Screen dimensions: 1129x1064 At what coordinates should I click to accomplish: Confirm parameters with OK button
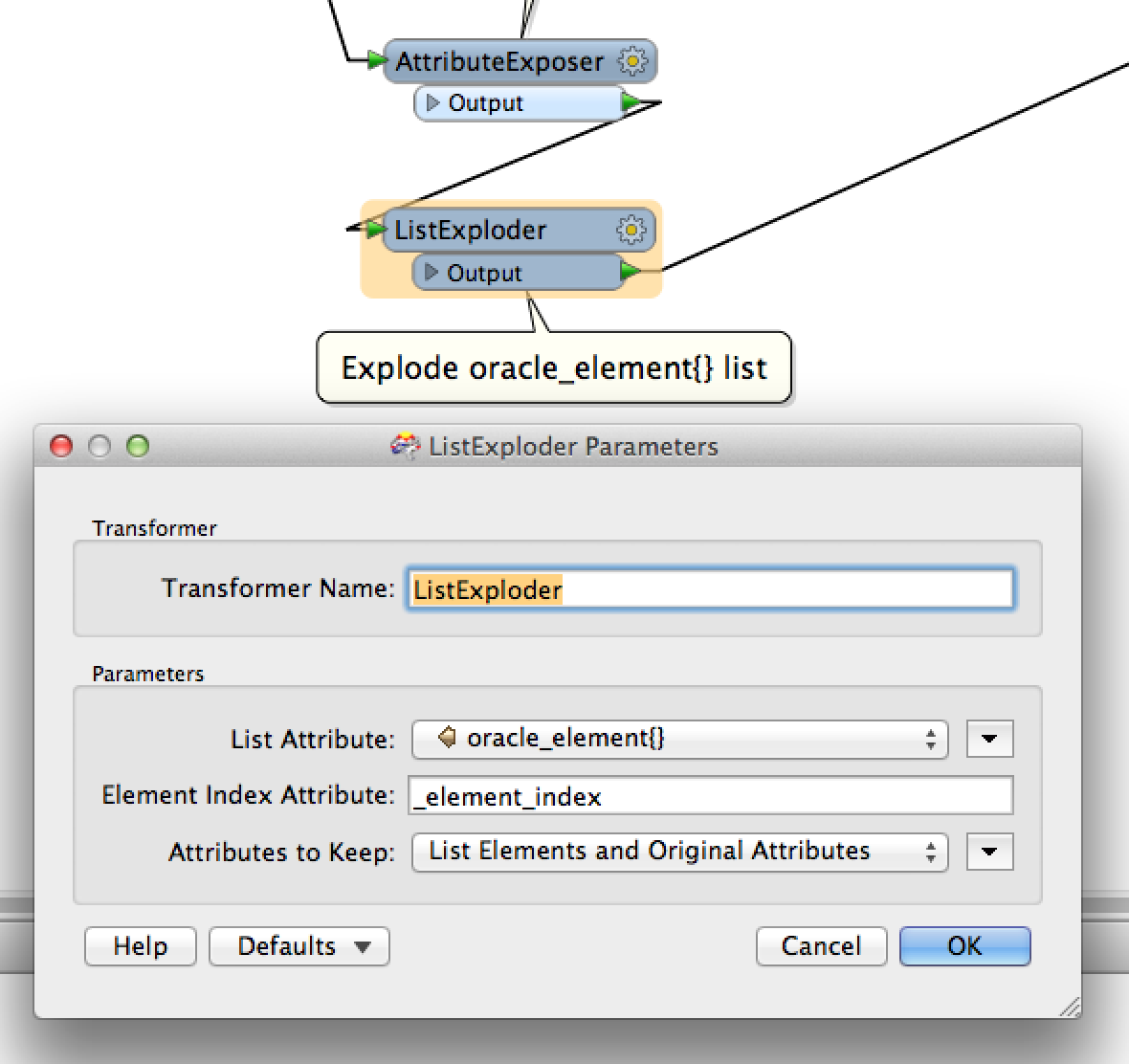(x=964, y=946)
